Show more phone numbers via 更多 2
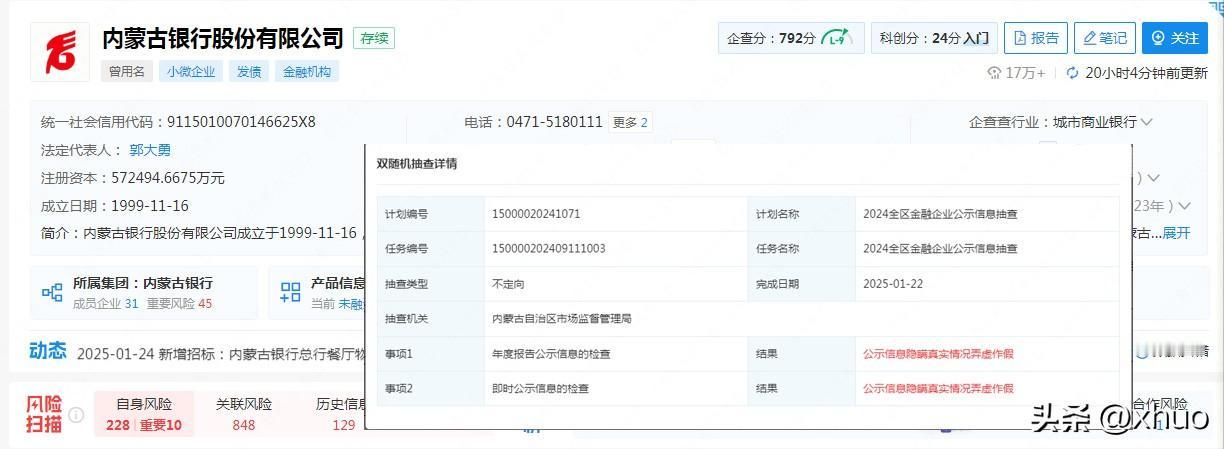The height and width of the screenshot is (449, 1224). 630,122
